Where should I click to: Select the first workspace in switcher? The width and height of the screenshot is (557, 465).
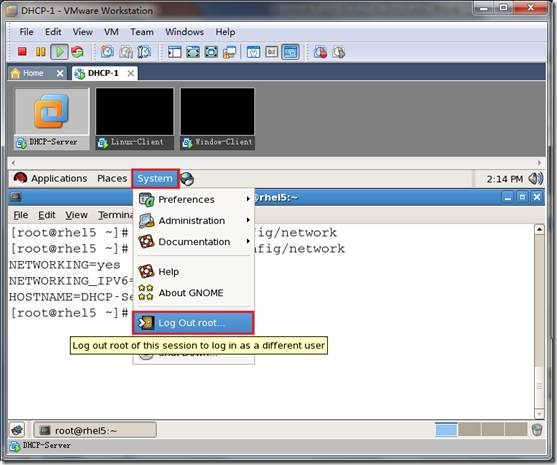(x=446, y=429)
